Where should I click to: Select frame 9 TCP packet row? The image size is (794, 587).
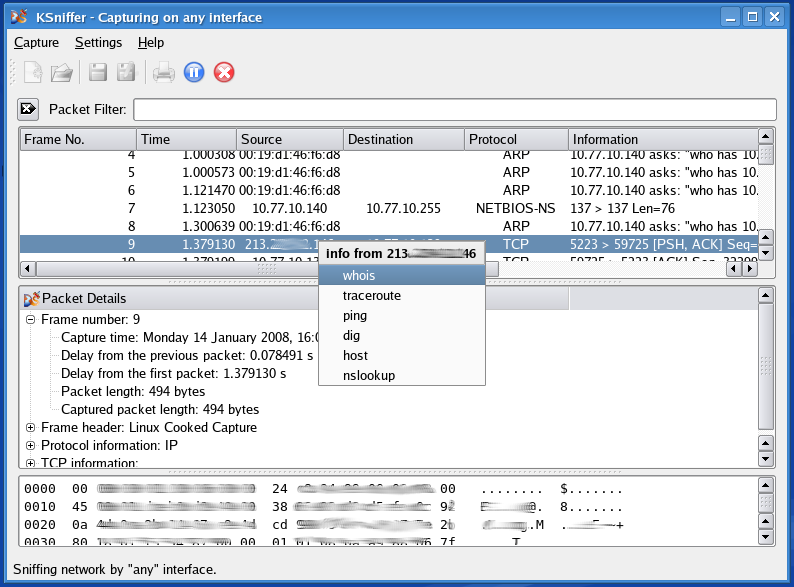389,244
